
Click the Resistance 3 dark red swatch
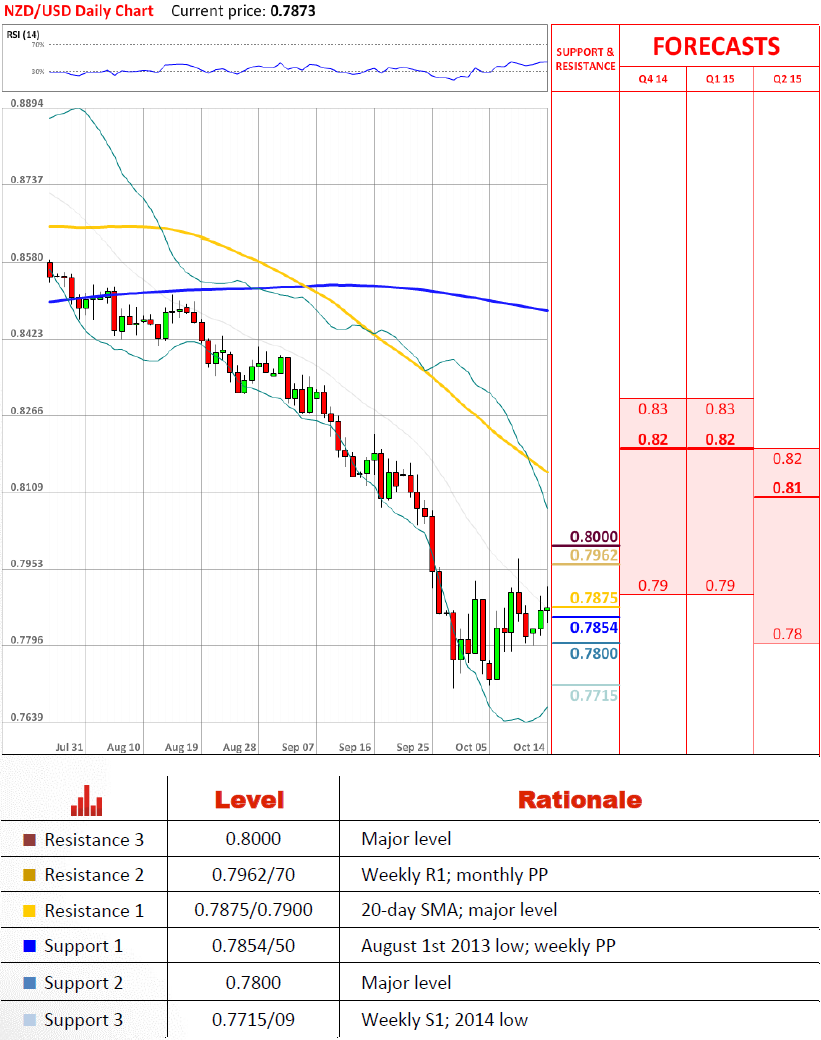click(x=29, y=840)
